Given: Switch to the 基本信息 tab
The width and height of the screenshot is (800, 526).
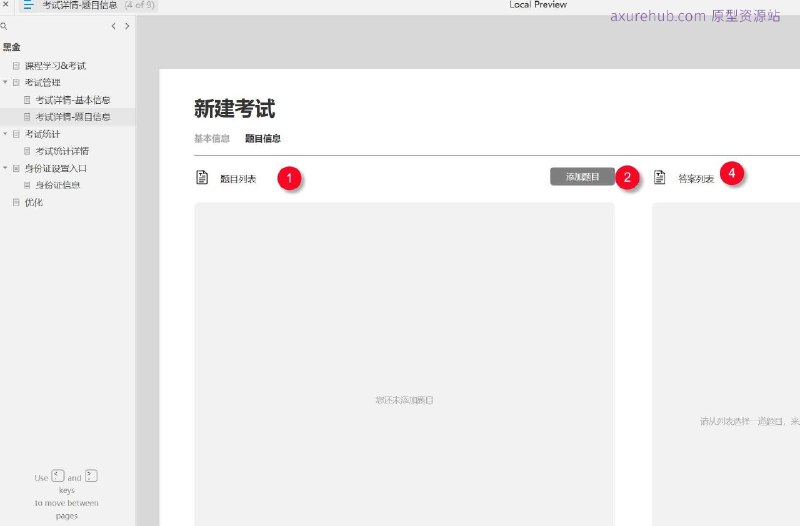Looking at the screenshot, I should coord(212,138).
